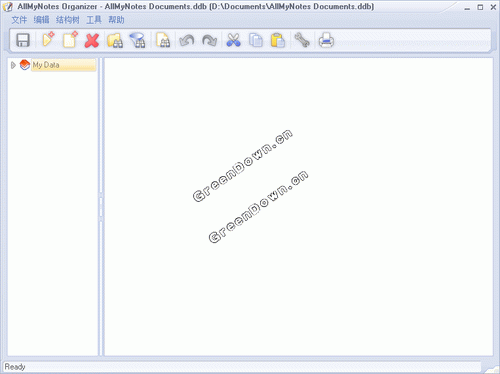Click the Save floppy disk icon
Screen dimensions: 500x374
23,40
